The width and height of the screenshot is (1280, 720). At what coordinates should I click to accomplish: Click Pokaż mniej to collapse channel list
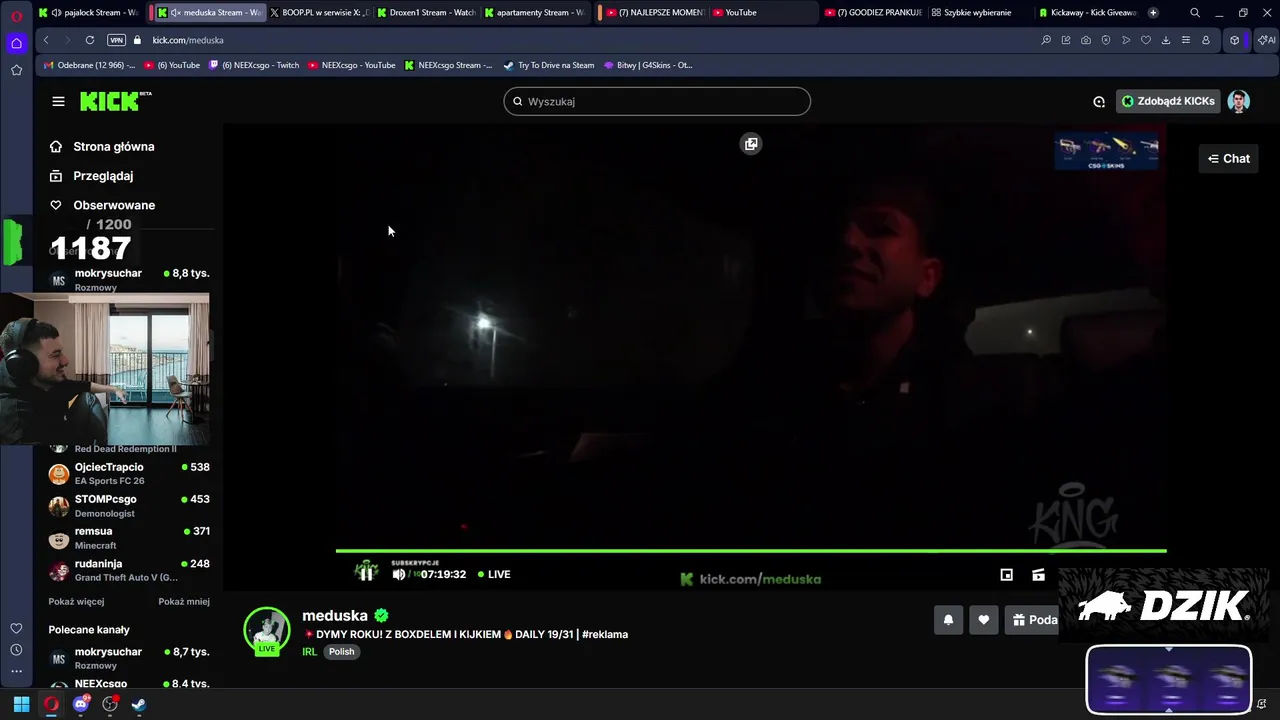pyautogui.click(x=184, y=601)
